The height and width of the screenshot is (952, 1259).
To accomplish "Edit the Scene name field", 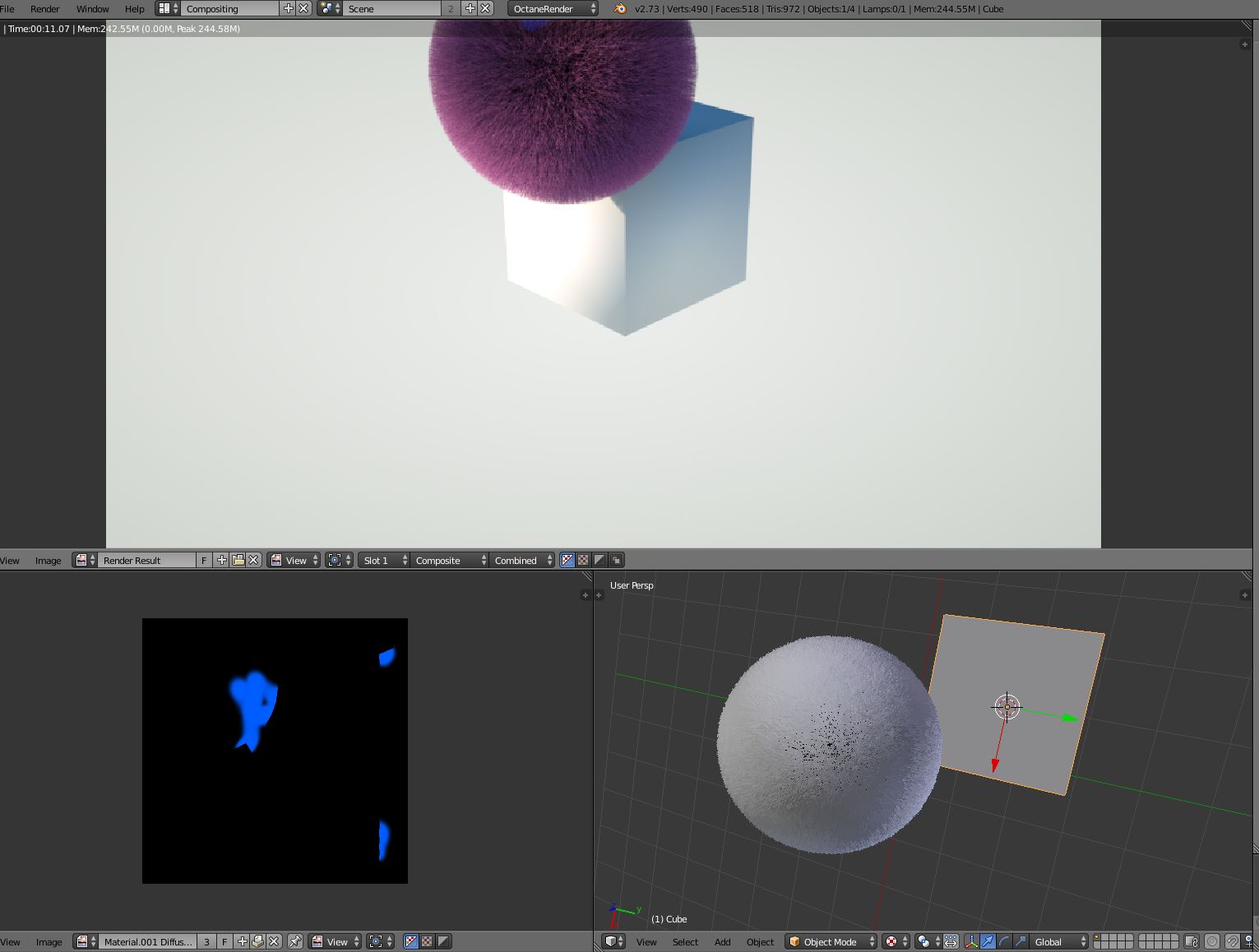I will [392, 8].
